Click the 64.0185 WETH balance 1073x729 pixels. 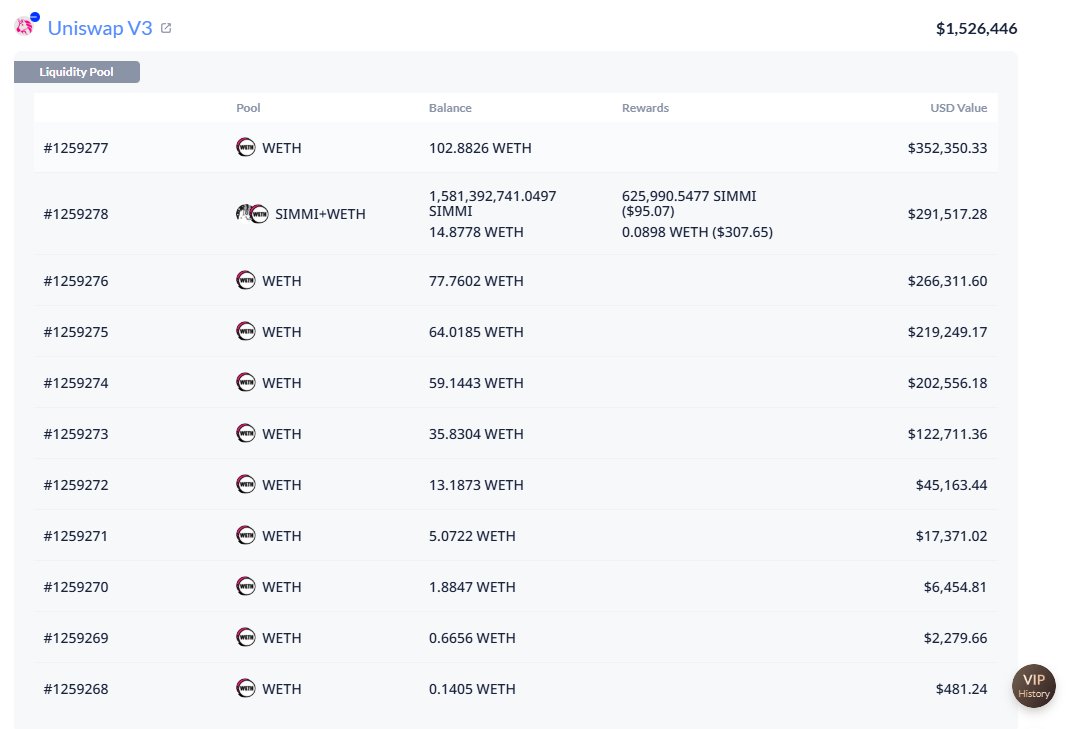pos(476,332)
